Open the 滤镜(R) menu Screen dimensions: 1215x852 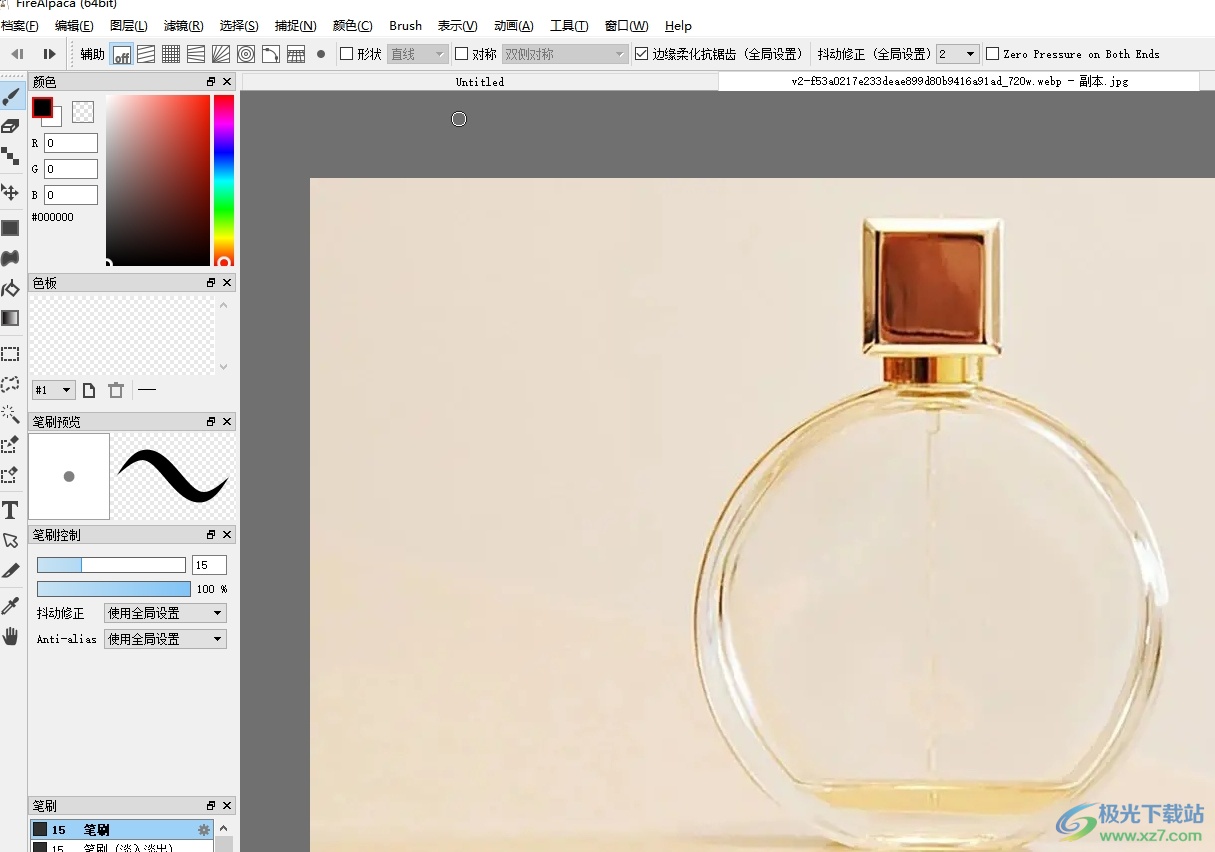[183, 26]
